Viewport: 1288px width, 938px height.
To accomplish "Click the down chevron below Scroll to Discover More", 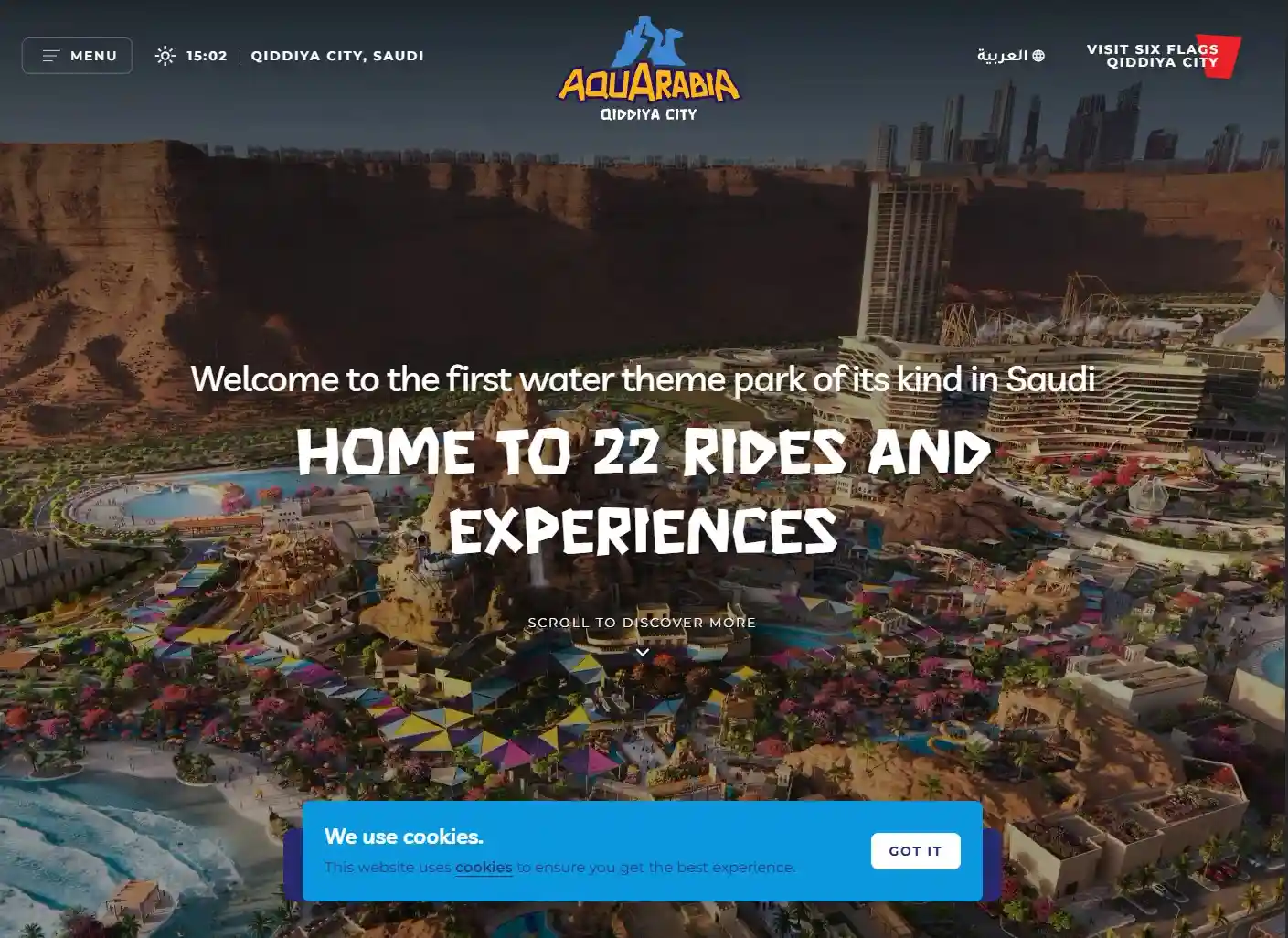I will coord(643,652).
